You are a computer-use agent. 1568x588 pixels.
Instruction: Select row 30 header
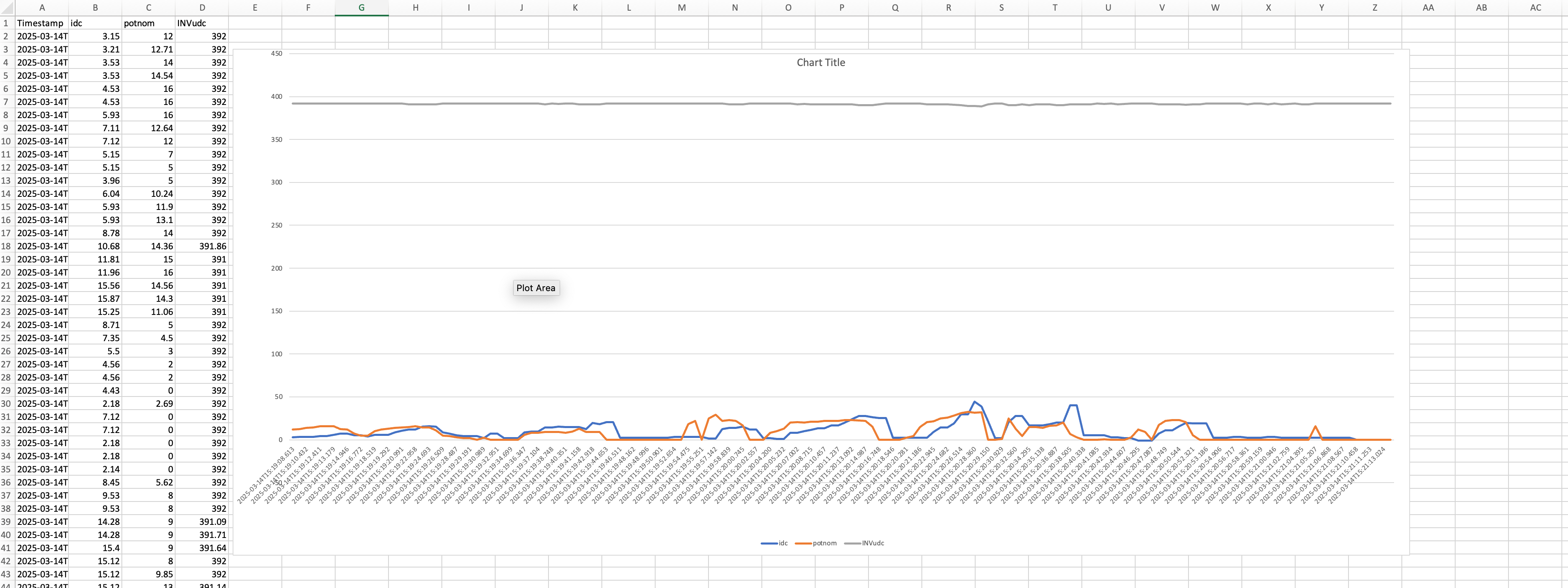tap(6, 404)
